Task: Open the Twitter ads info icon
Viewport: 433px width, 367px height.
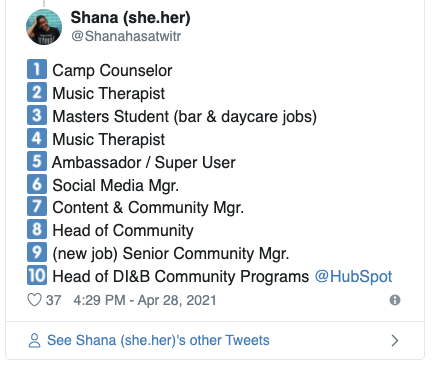Action: click(x=395, y=300)
